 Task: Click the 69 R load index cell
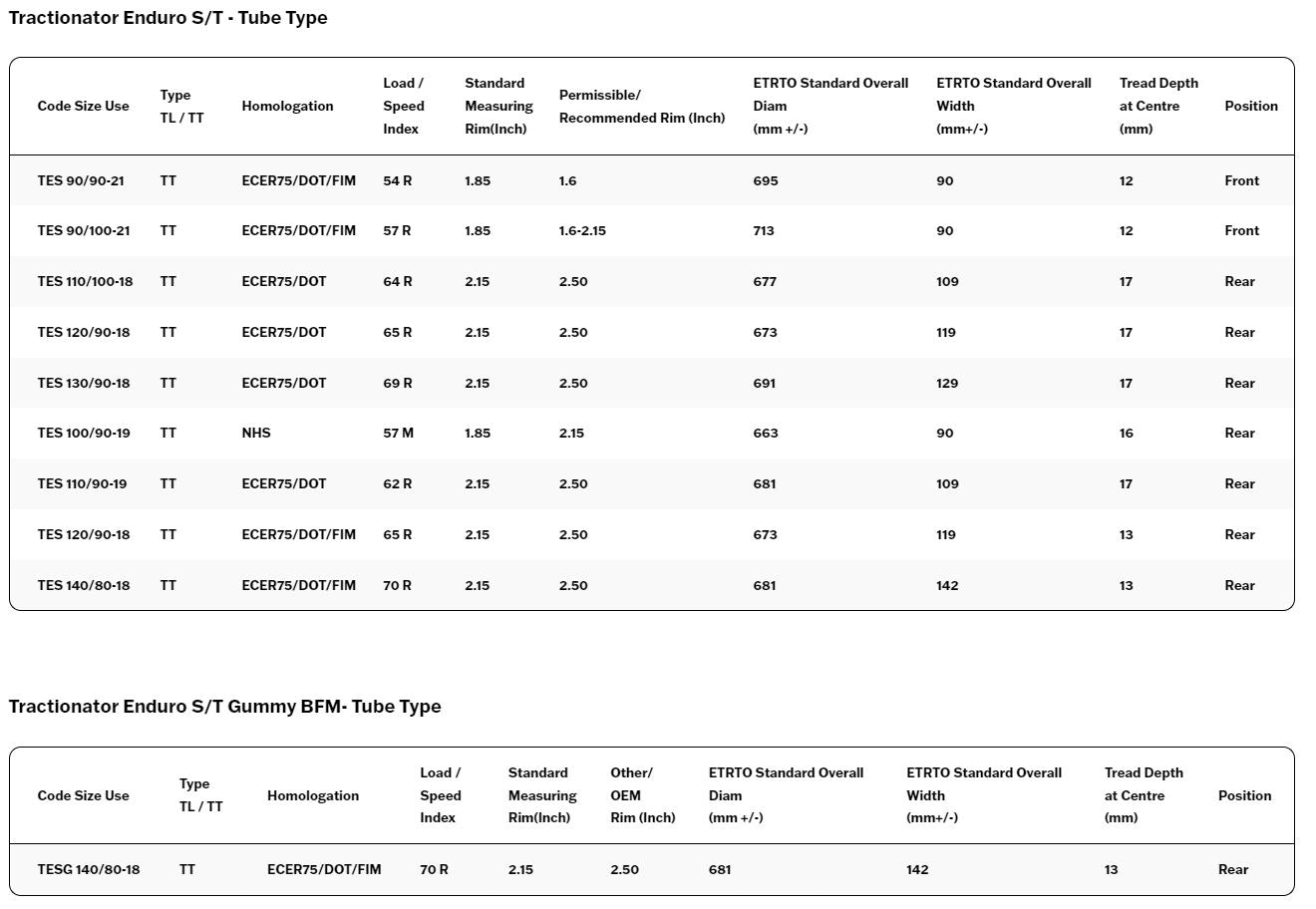coord(397,384)
